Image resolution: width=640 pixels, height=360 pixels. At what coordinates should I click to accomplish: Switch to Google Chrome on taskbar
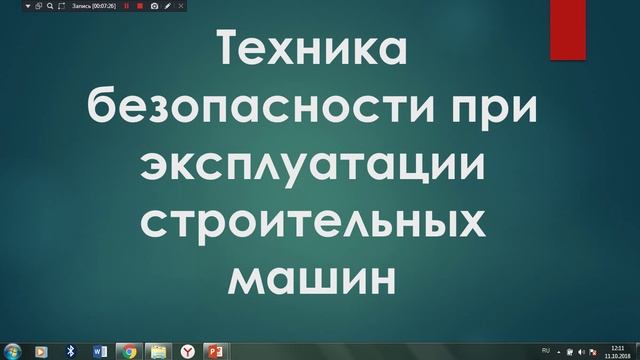[x=129, y=351]
